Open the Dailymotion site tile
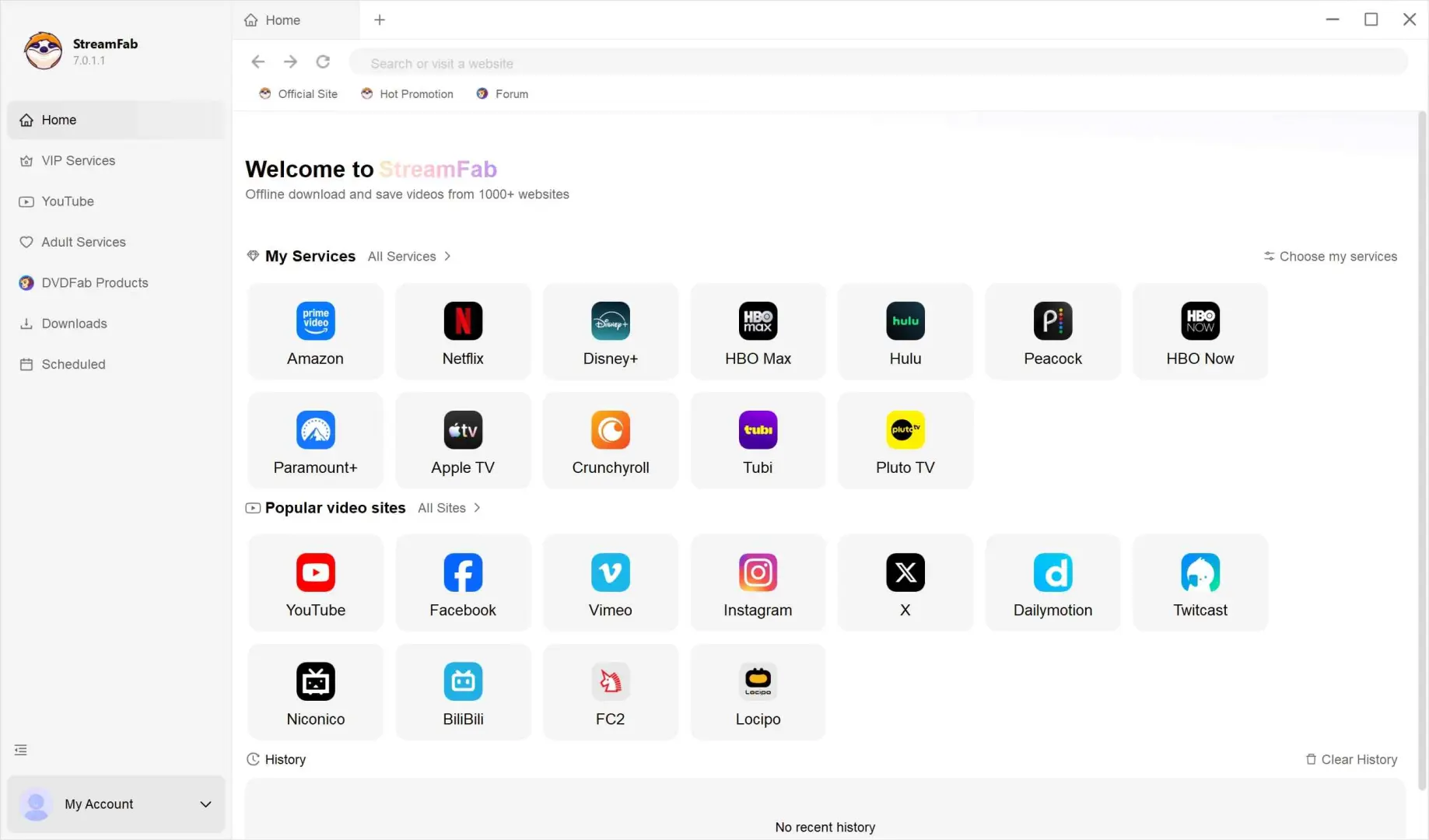Image resolution: width=1429 pixels, height=840 pixels. (1052, 583)
